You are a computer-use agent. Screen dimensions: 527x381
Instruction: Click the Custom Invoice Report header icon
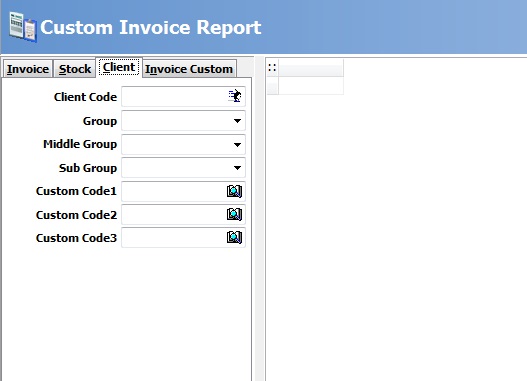tap(23, 27)
